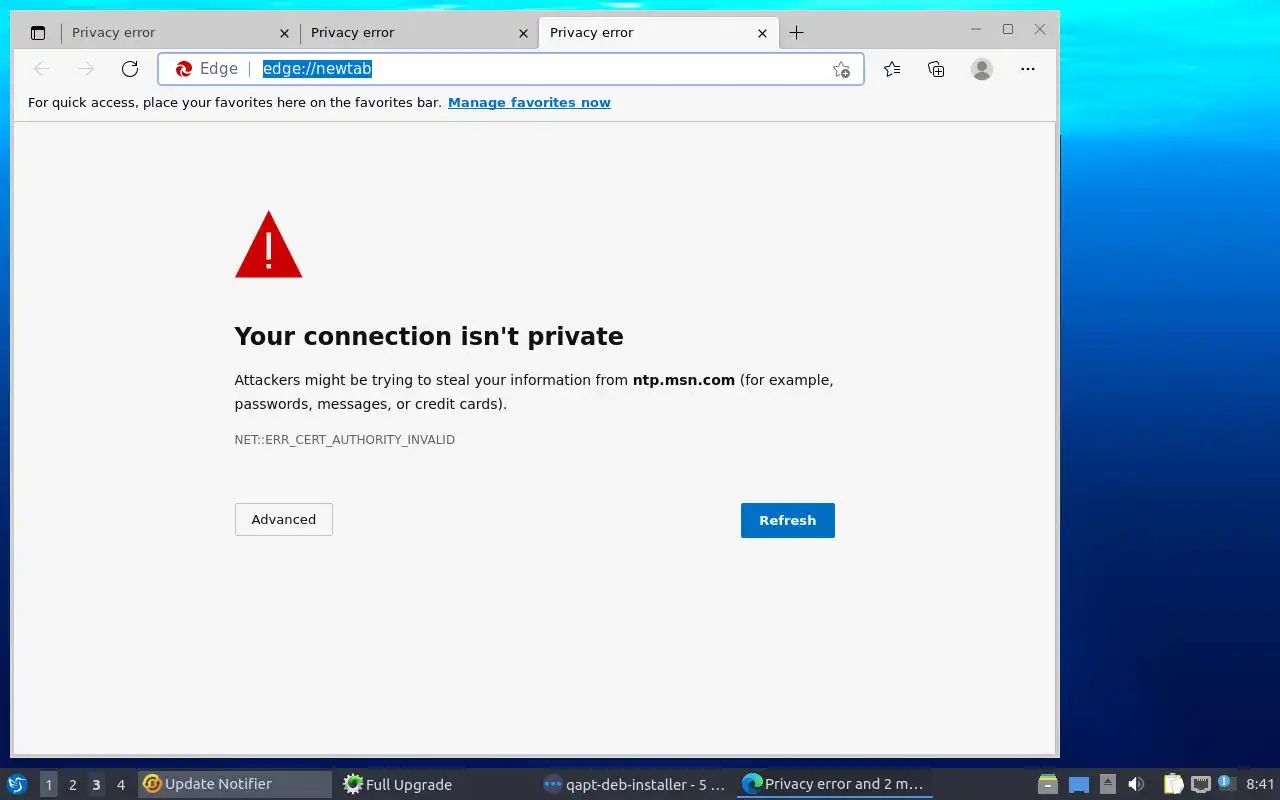Add this page to favorites star

tap(841, 69)
